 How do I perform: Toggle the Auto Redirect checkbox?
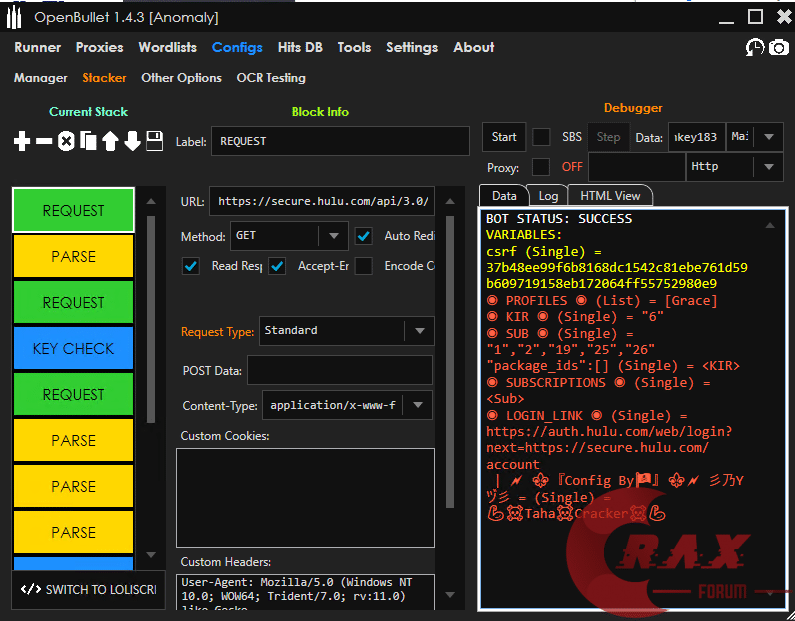click(364, 237)
